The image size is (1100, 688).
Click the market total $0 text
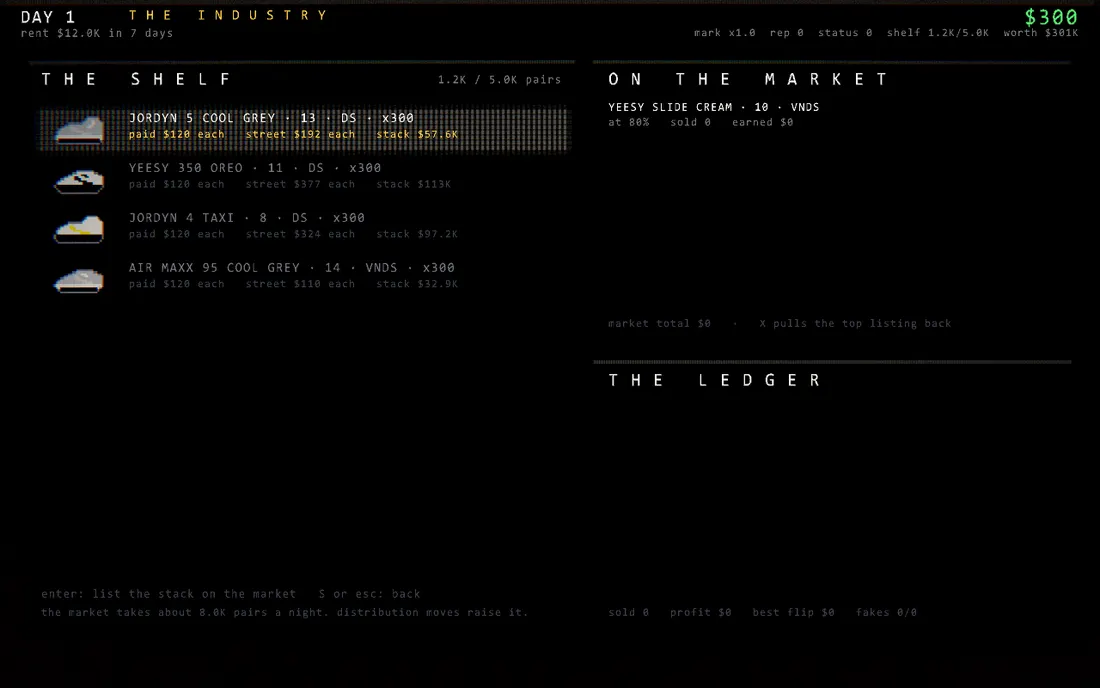[x=659, y=323]
